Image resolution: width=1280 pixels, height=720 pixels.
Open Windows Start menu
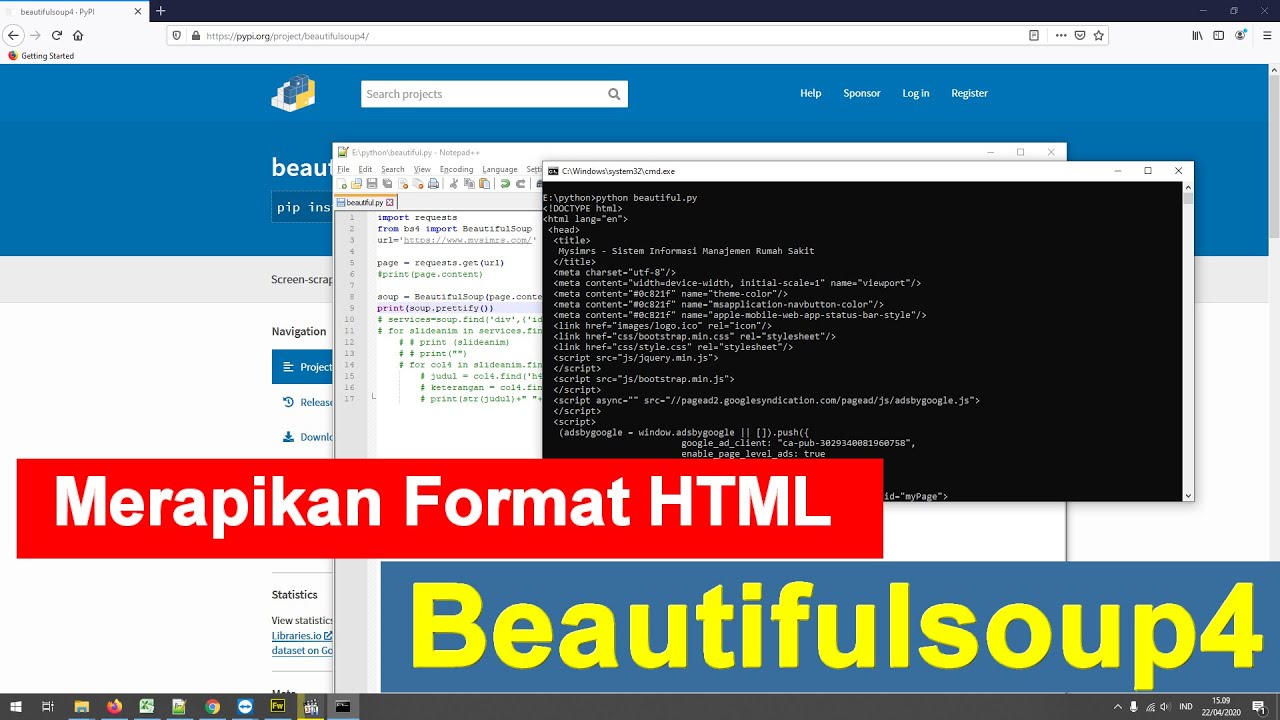pos(16,706)
